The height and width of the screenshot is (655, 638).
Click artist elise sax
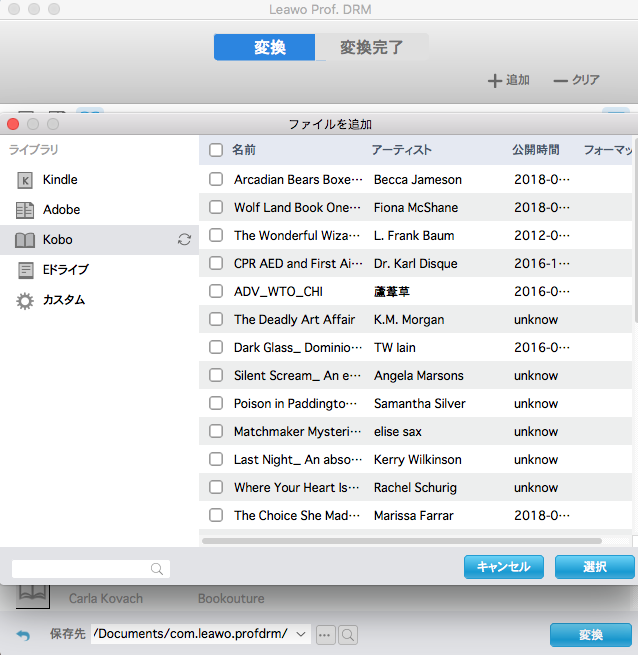tap(398, 432)
